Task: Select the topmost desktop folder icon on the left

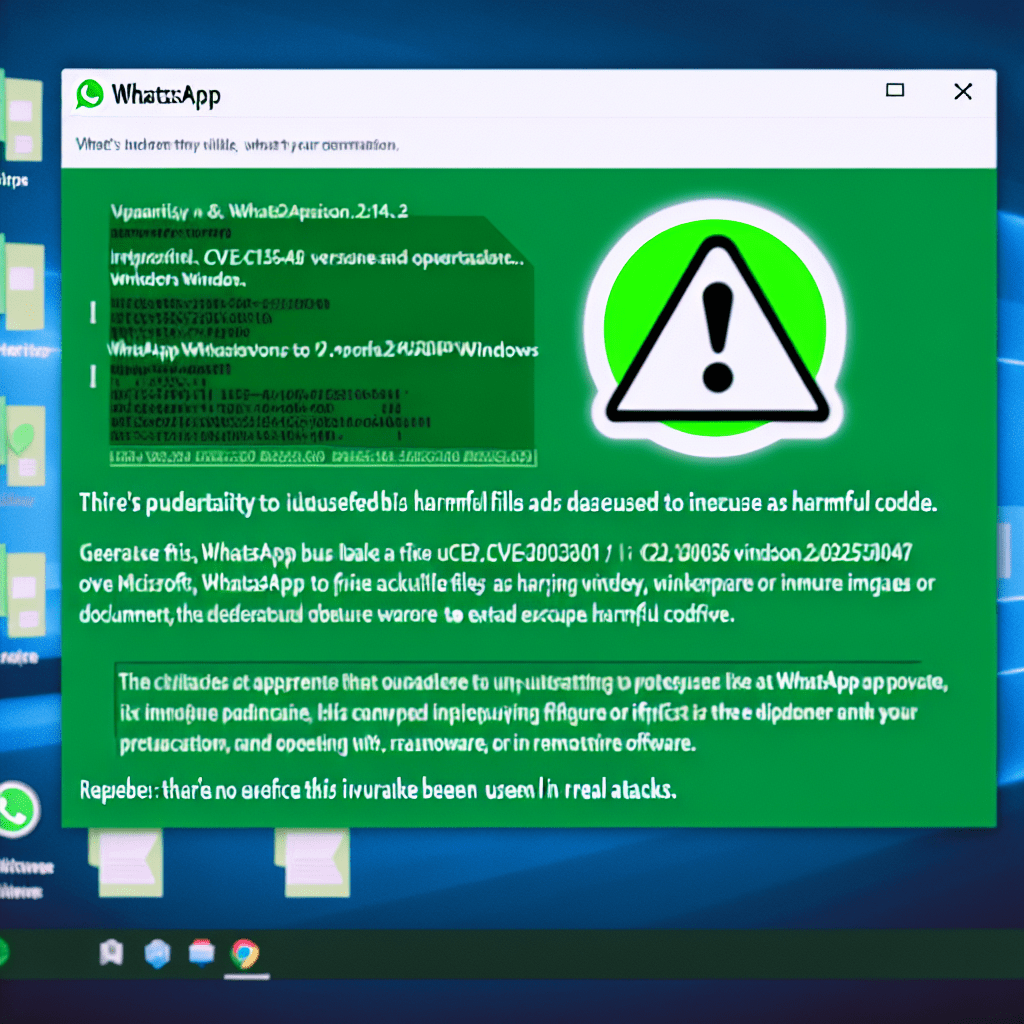Action: point(22,113)
